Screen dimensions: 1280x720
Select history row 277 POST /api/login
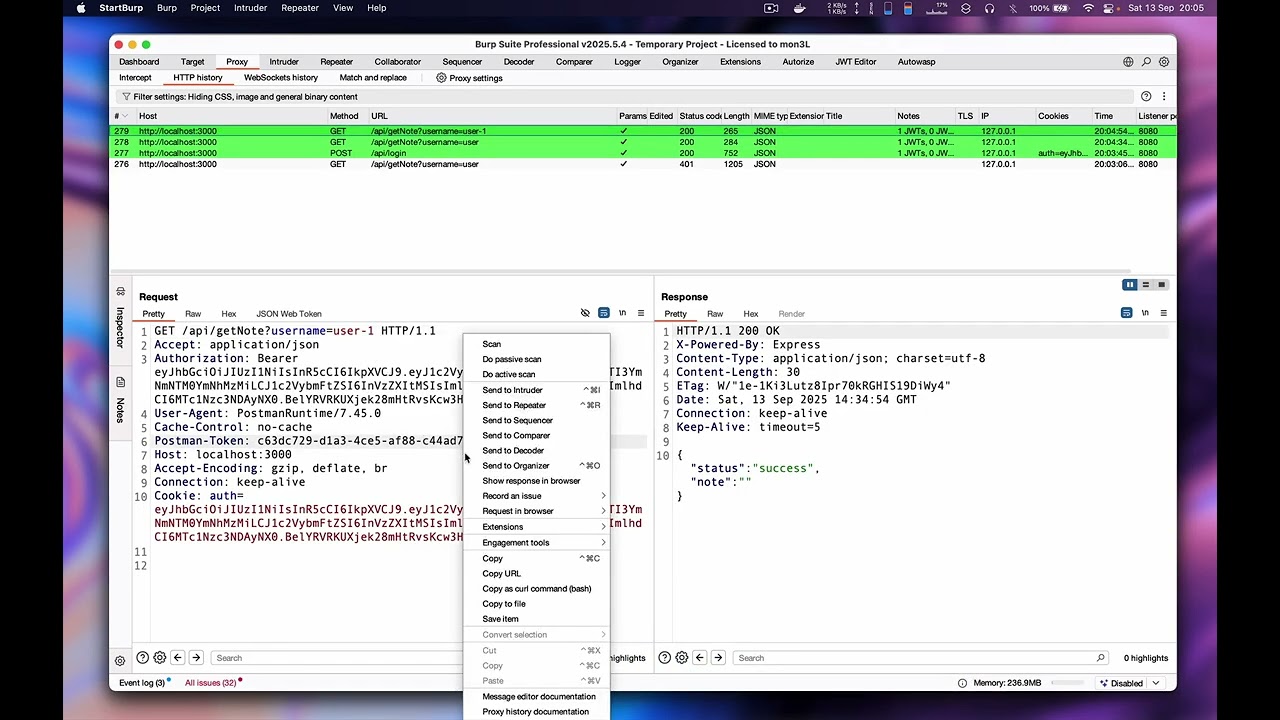[x=642, y=153]
